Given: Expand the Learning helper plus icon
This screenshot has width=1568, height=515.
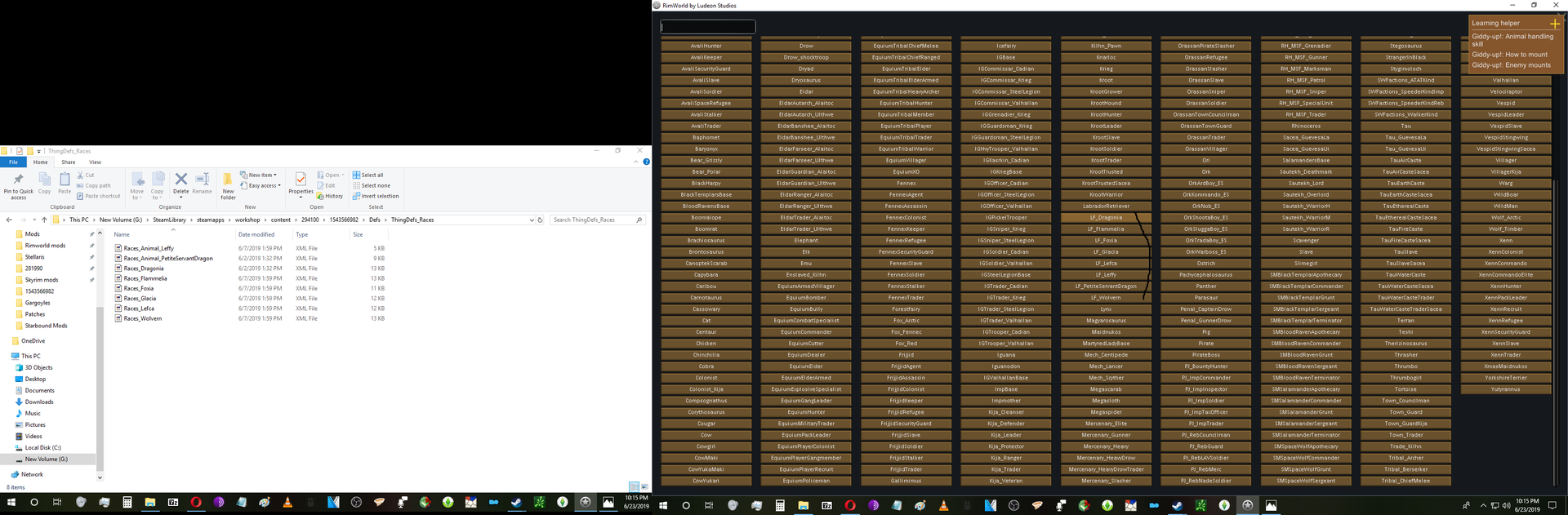Looking at the screenshot, I should click(x=1554, y=24).
